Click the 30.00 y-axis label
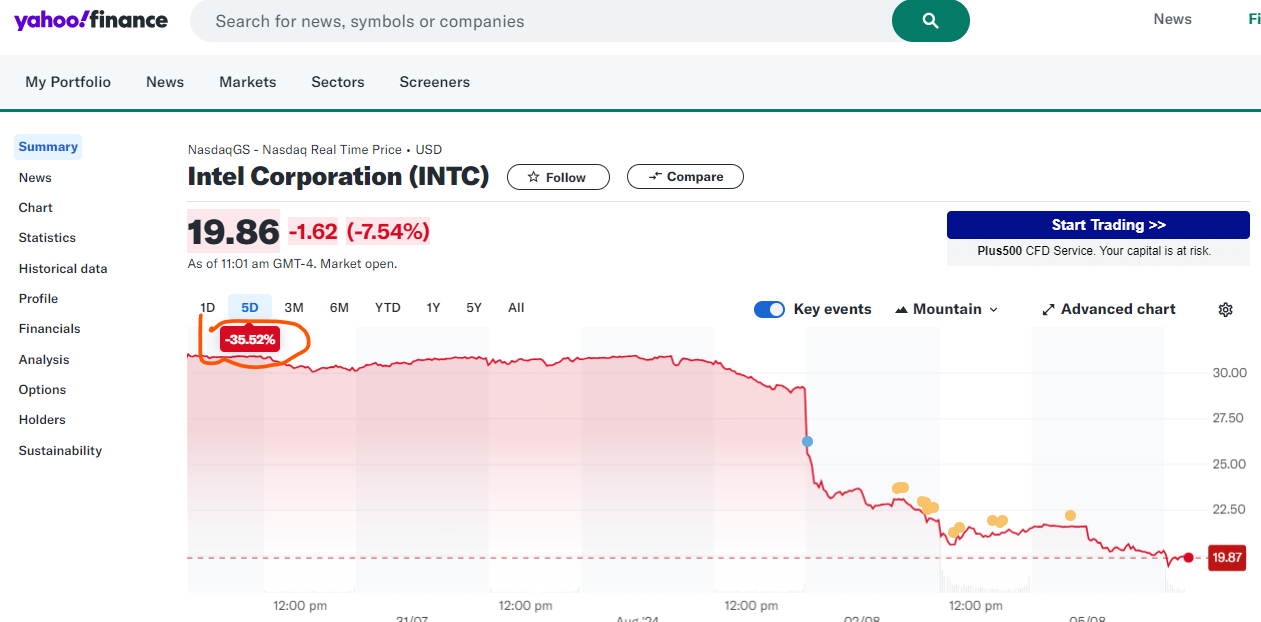The height and width of the screenshot is (622, 1261). click(x=1229, y=373)
